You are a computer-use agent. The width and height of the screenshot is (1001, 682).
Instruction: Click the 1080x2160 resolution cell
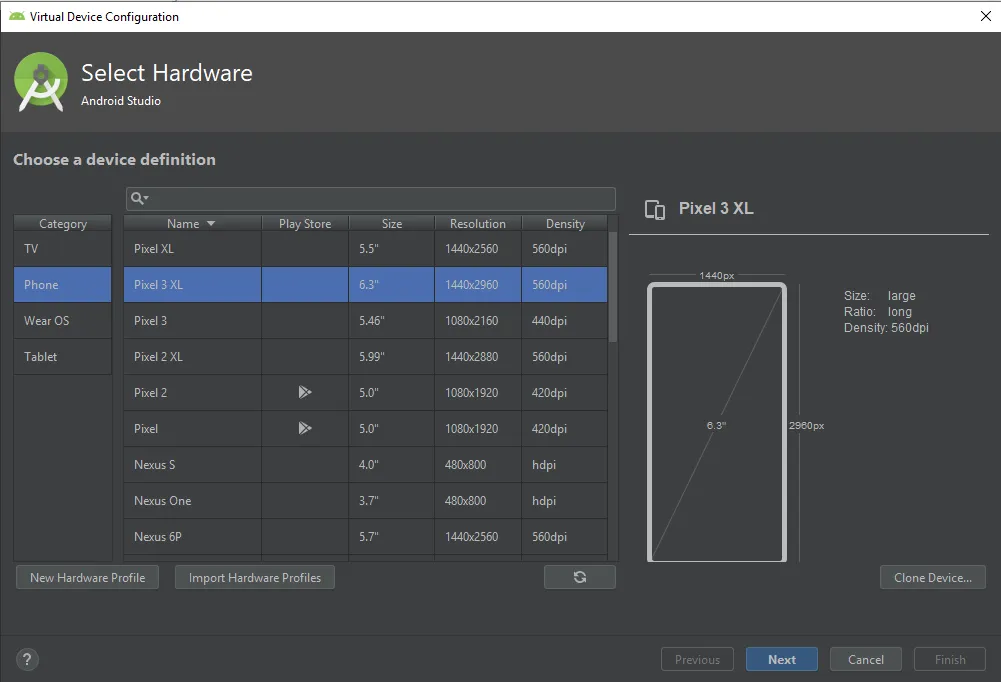point(478,321)
